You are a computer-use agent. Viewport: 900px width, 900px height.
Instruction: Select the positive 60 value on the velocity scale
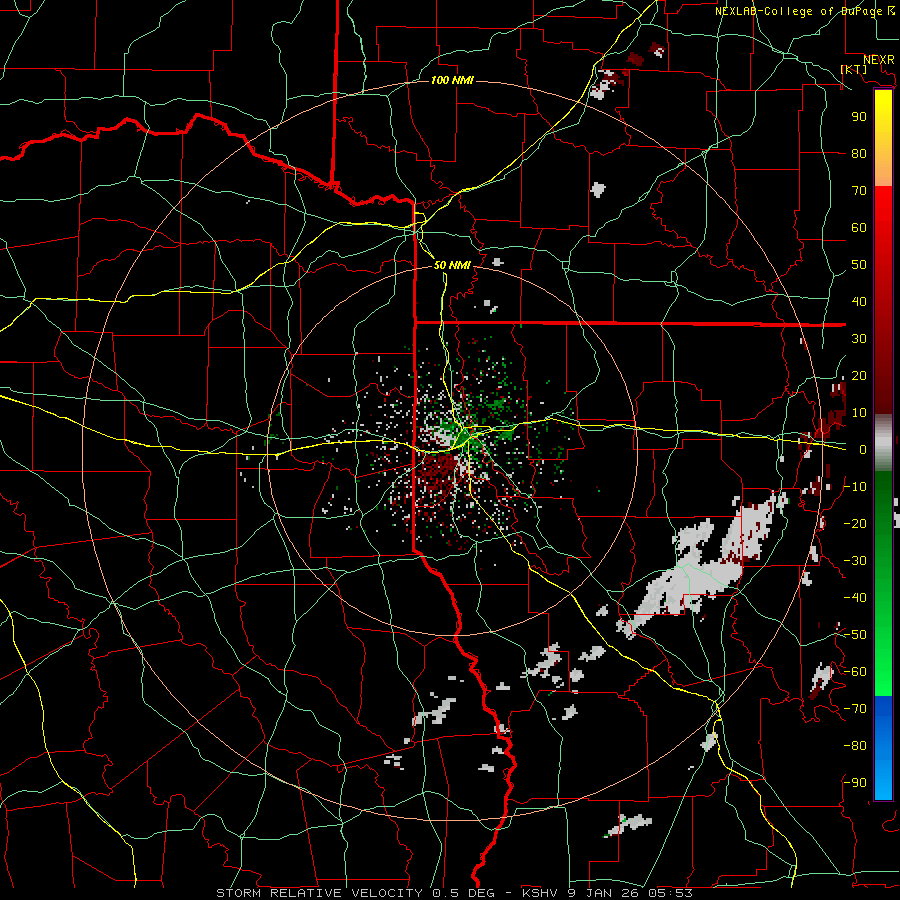point(859,227)
